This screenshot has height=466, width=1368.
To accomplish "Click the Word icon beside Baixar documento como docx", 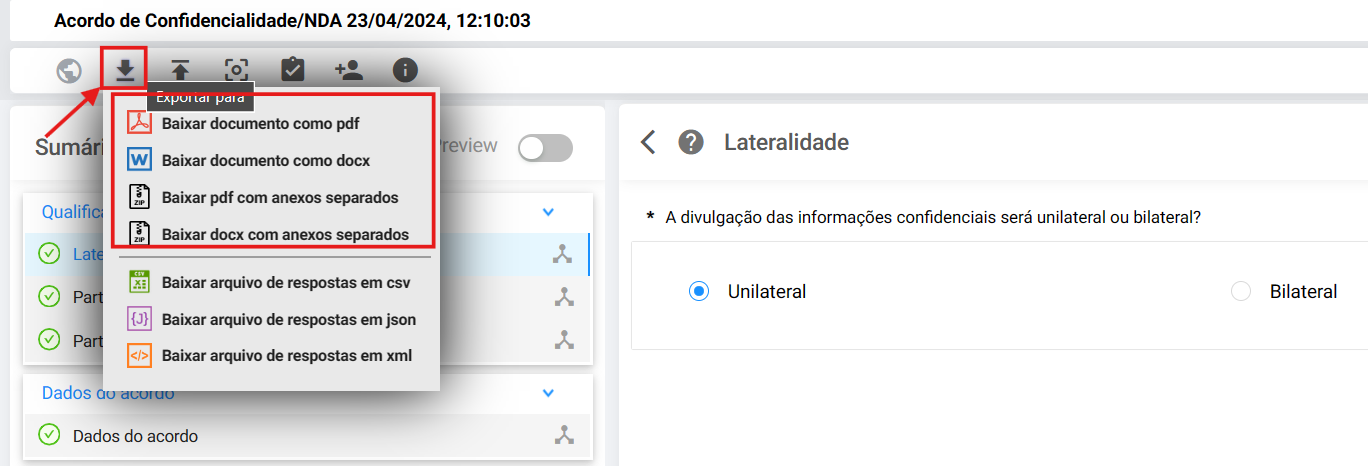I will [139, 160].
